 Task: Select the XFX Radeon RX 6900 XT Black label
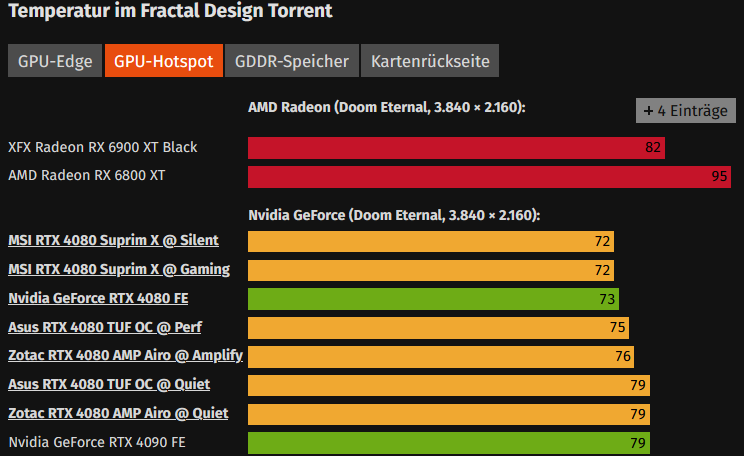tap(102, 148)
